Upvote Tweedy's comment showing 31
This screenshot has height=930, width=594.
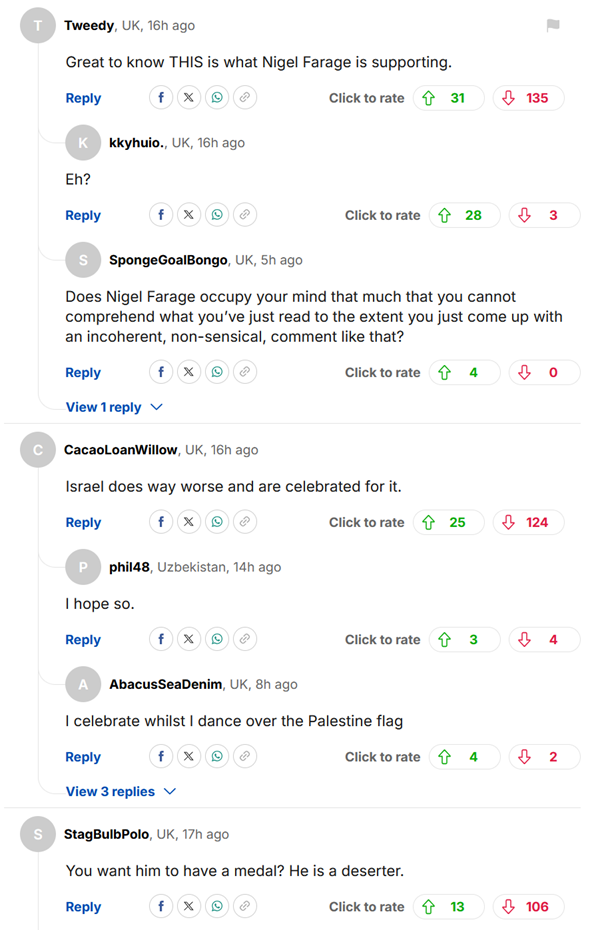coord(449,98)
